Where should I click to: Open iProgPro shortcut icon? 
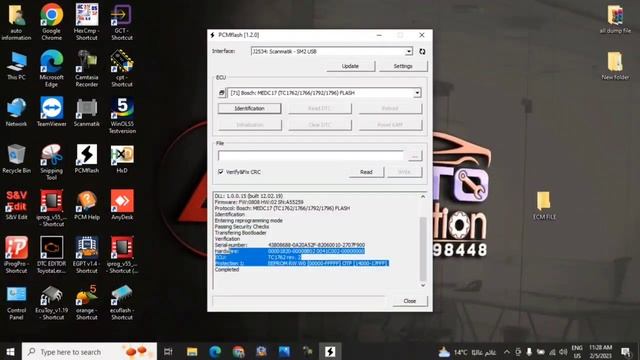tap(16, 255)
